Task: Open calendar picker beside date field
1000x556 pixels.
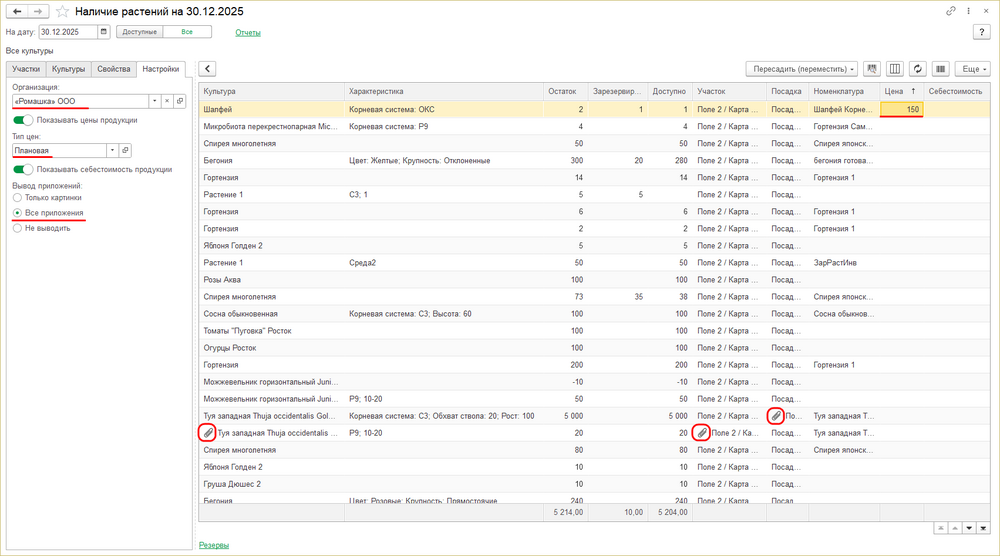Action: (104, 32)
